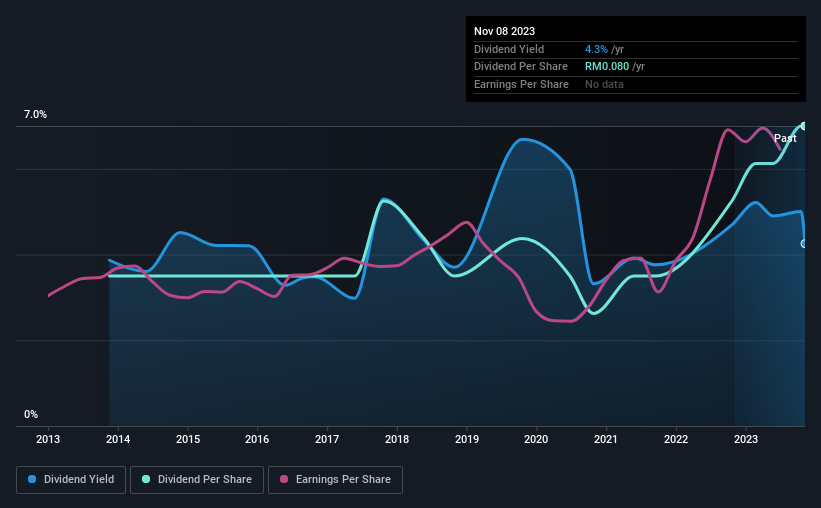Click the blue Dividend Yield legend dot

(32, 479)
